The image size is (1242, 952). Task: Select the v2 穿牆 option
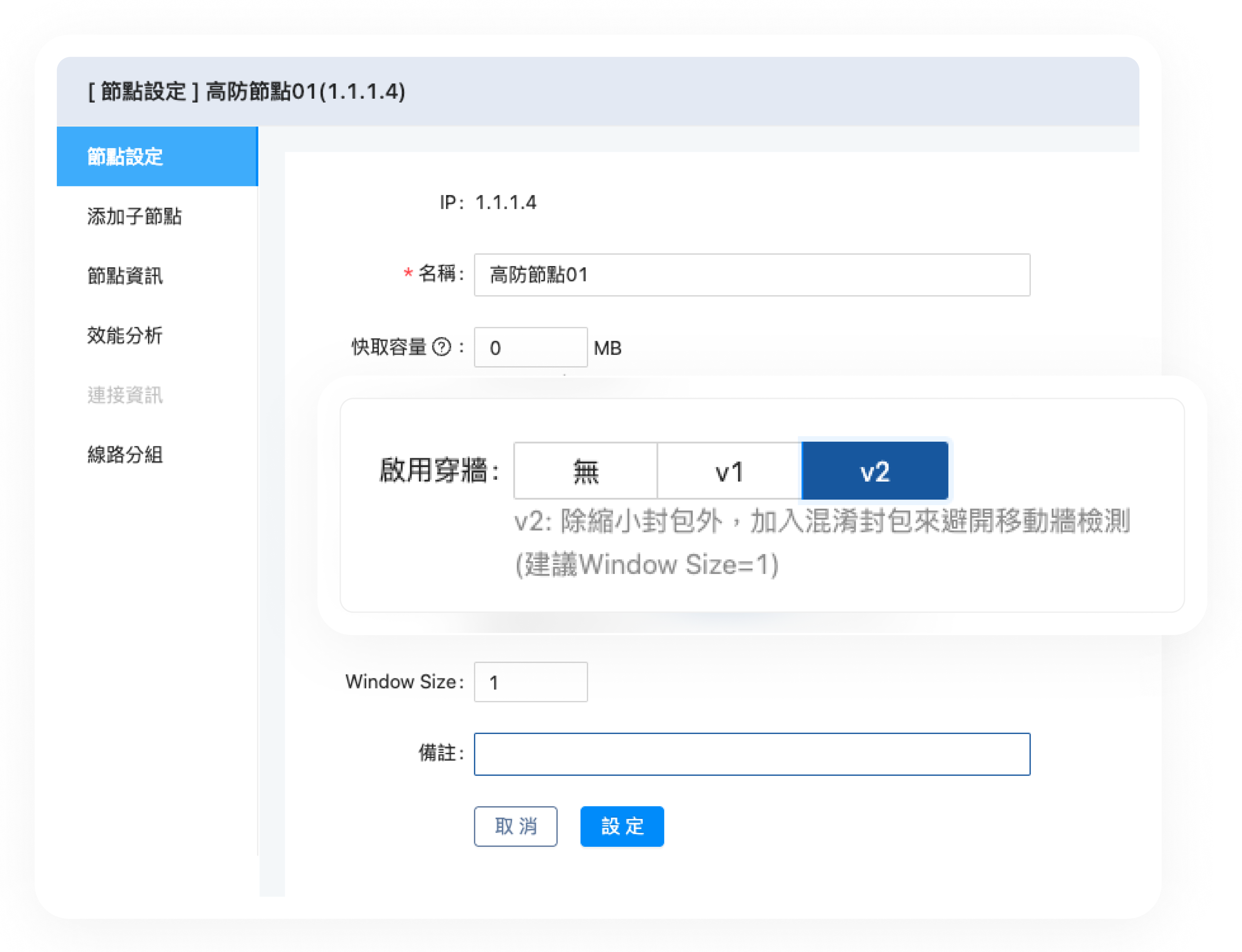875,471
